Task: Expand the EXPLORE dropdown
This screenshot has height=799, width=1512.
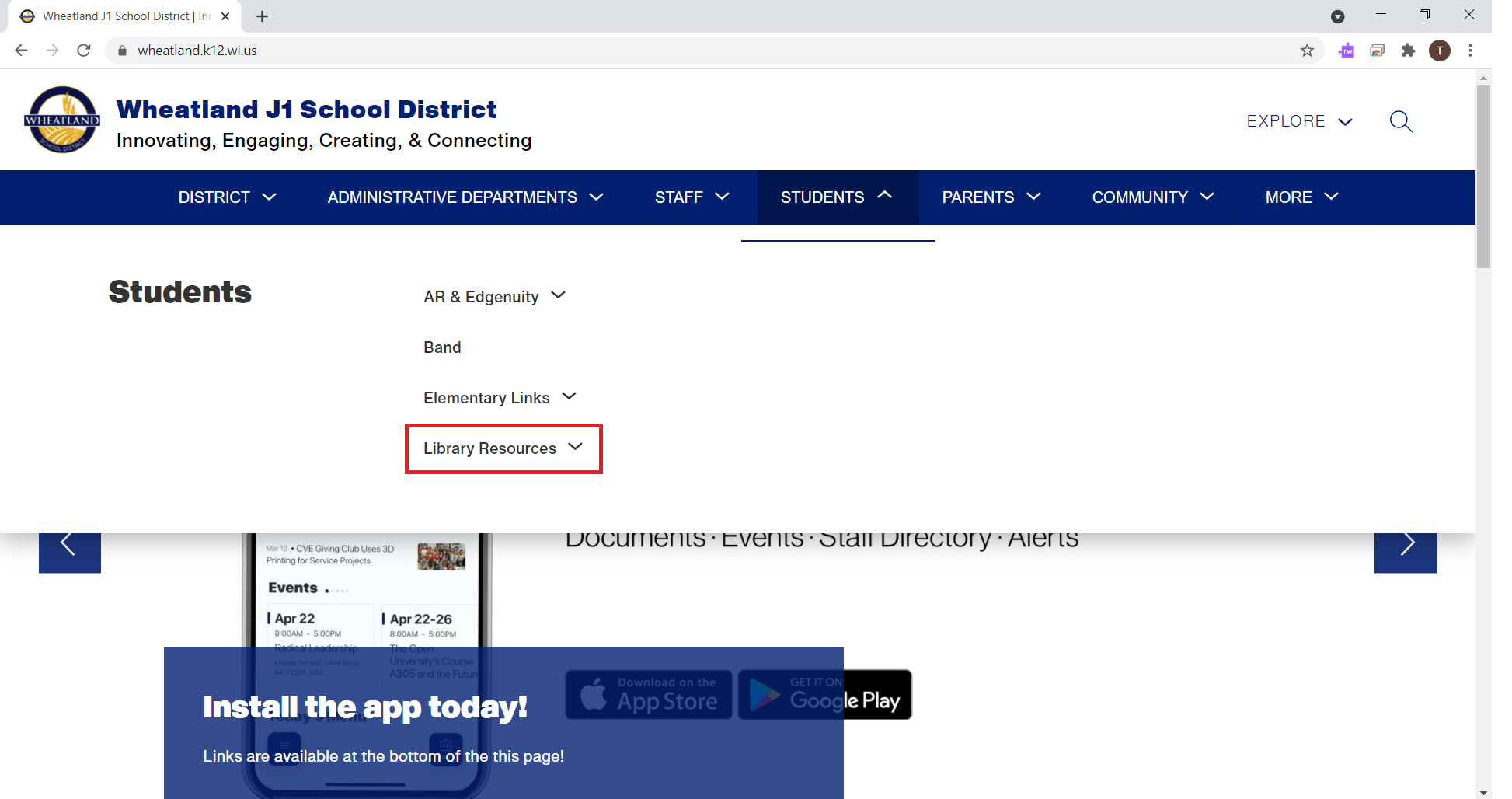Action: pos(1300,121)
